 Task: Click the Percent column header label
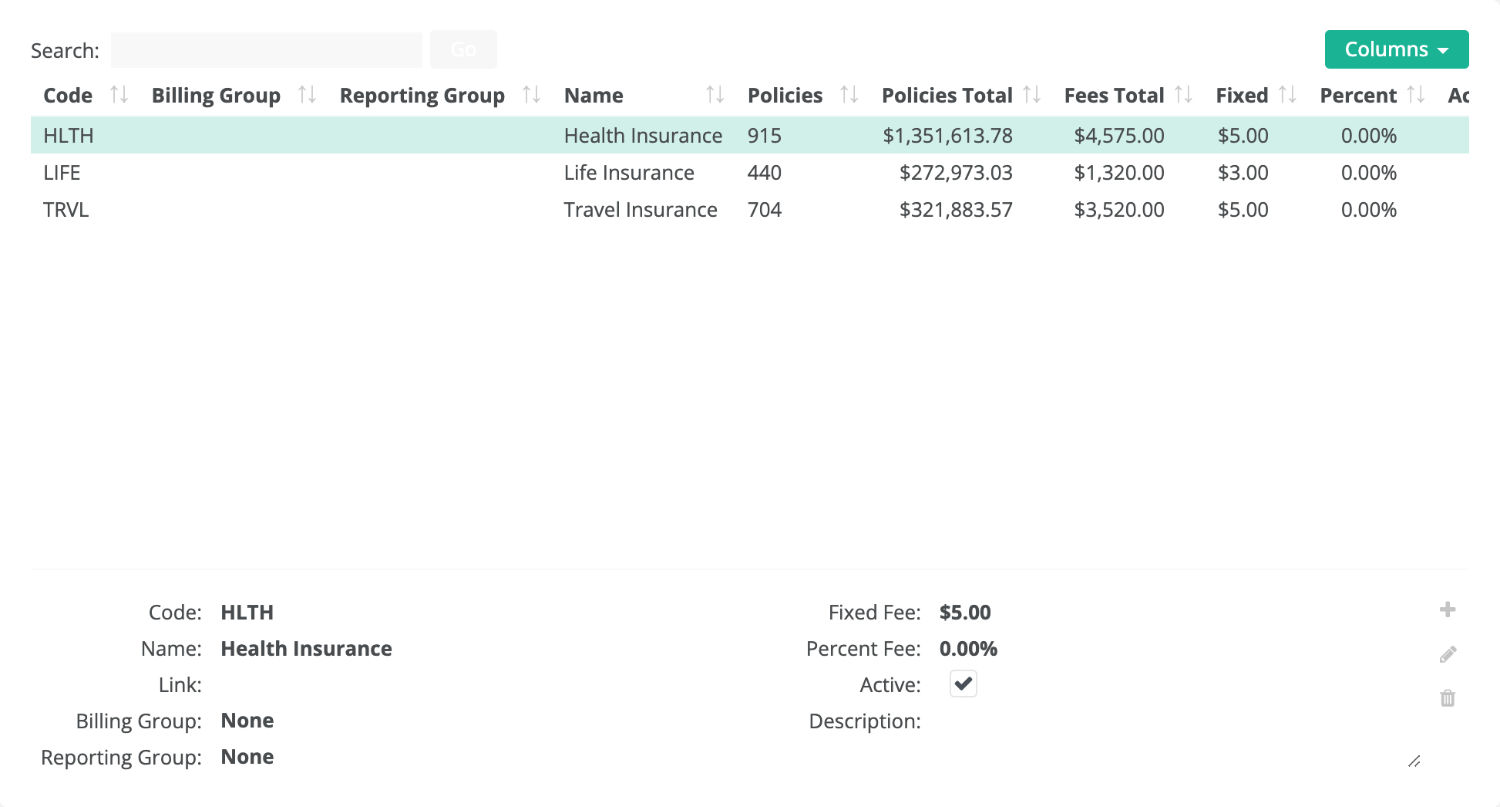click(1358, 95)
